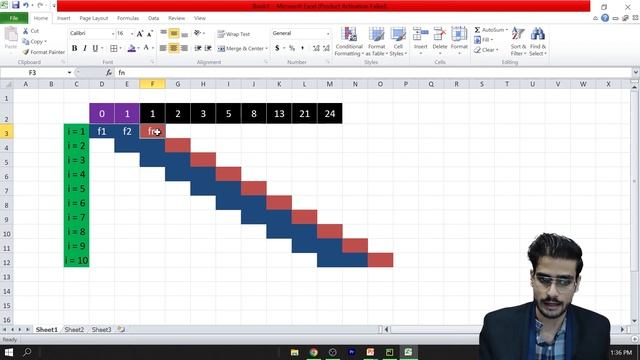
Task: Open Format as Table gallery
Action: [x=376, y=41]
